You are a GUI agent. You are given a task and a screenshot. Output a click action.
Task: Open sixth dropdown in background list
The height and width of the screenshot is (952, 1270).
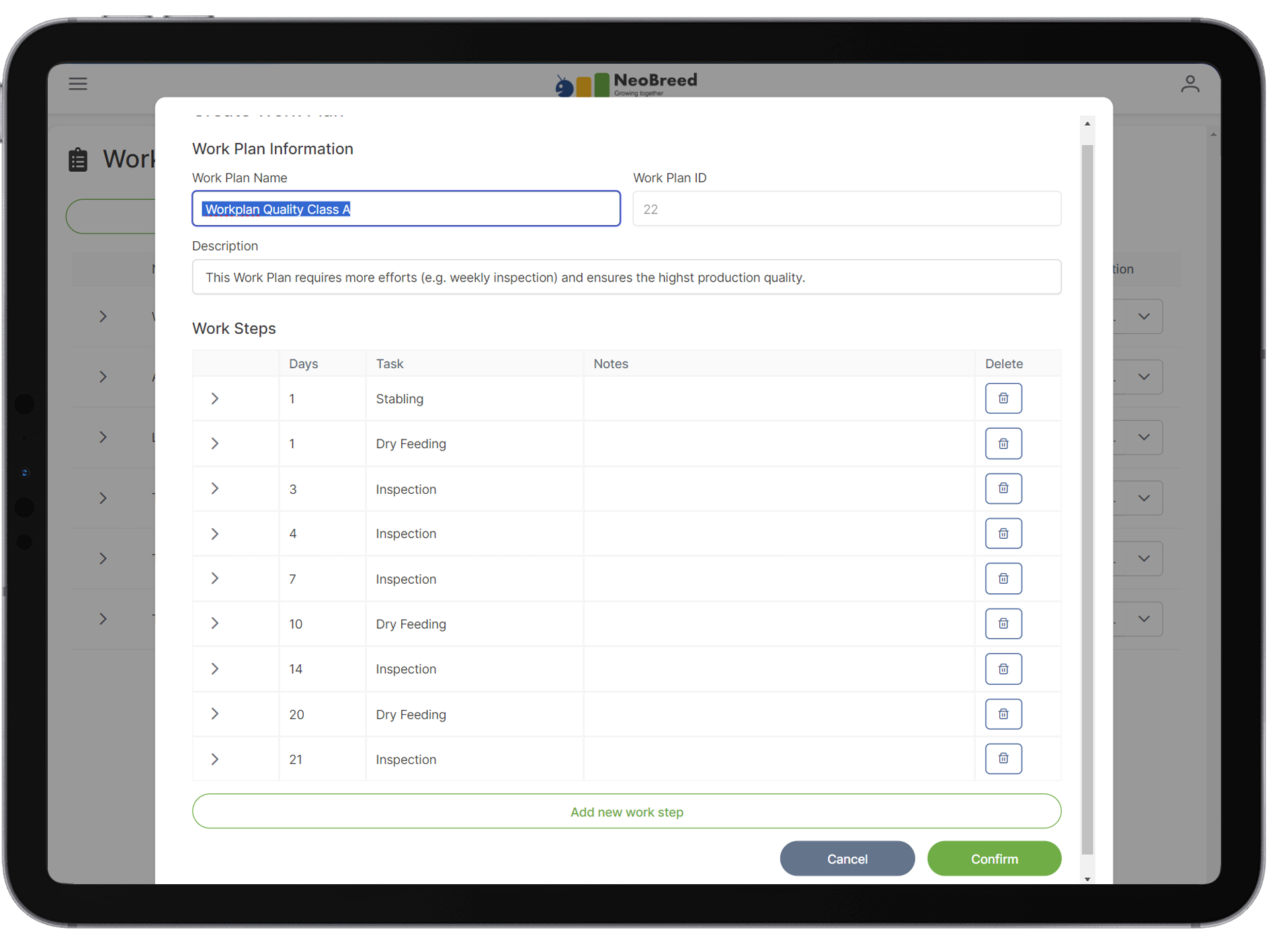click(x=1144, y=619)
